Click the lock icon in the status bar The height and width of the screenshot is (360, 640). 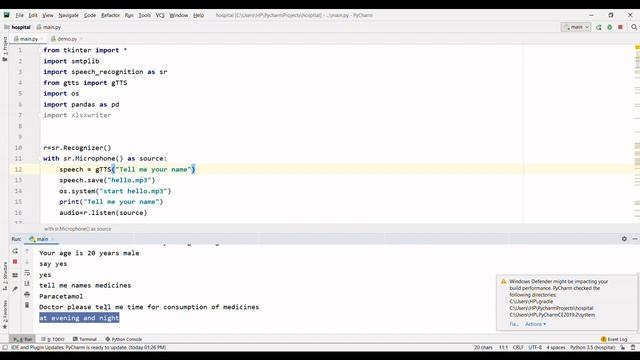pos(623,347)
